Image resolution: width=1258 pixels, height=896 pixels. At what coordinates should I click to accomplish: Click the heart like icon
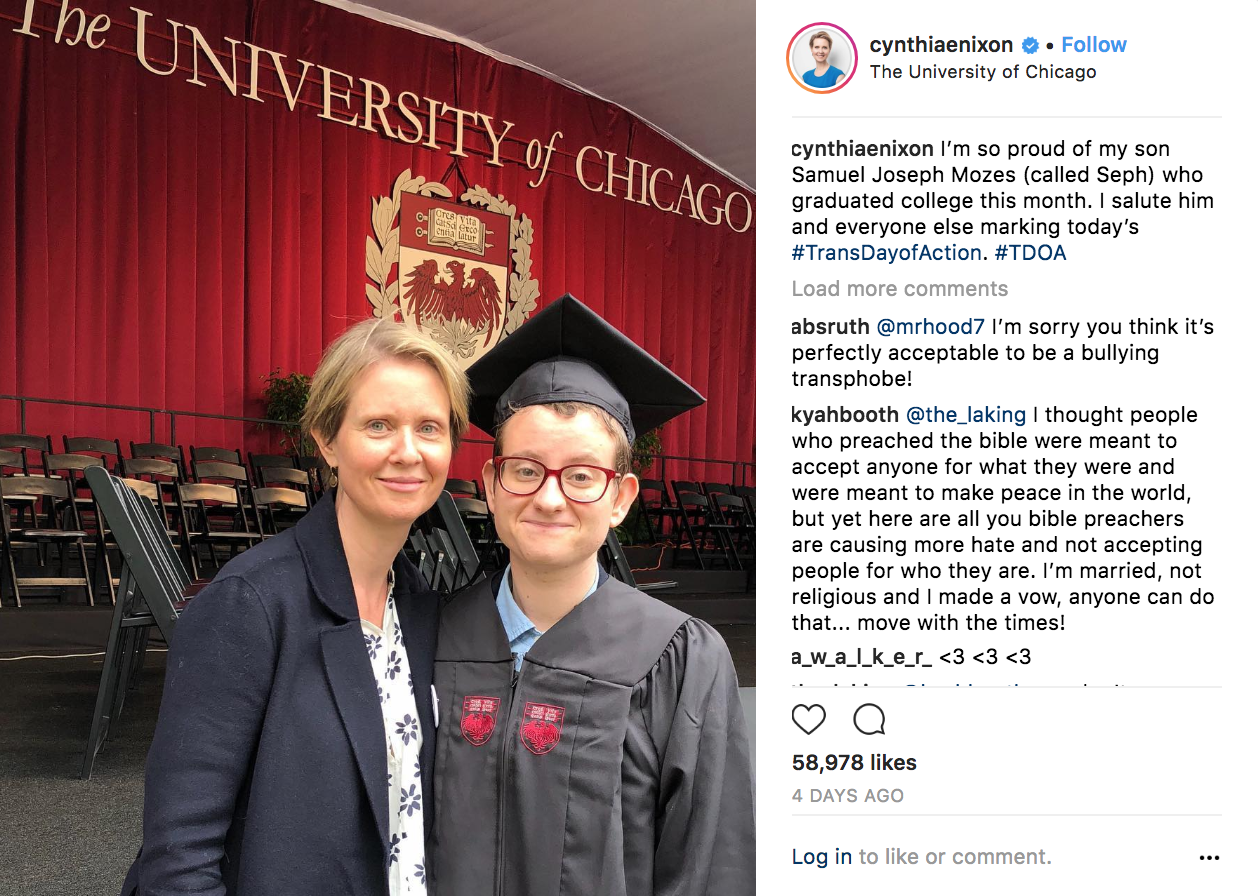coord(809,720)
